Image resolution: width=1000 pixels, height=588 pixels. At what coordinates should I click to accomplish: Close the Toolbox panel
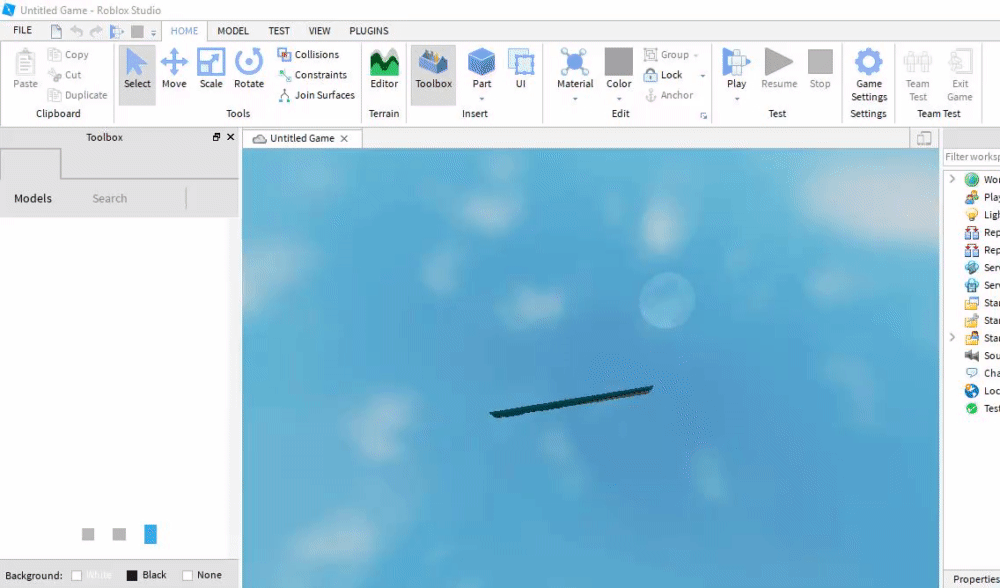pyautogui.click(x=231, y=137)
